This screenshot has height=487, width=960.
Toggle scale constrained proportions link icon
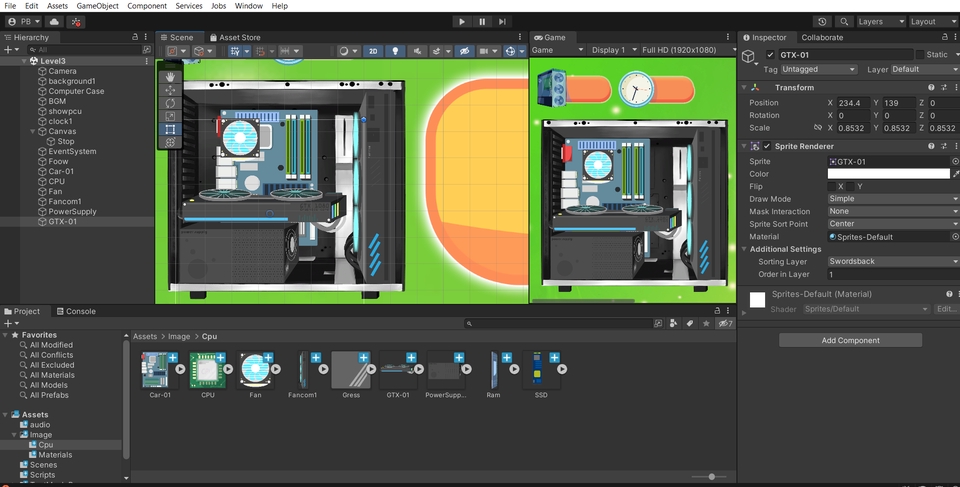tap(817, 128)
